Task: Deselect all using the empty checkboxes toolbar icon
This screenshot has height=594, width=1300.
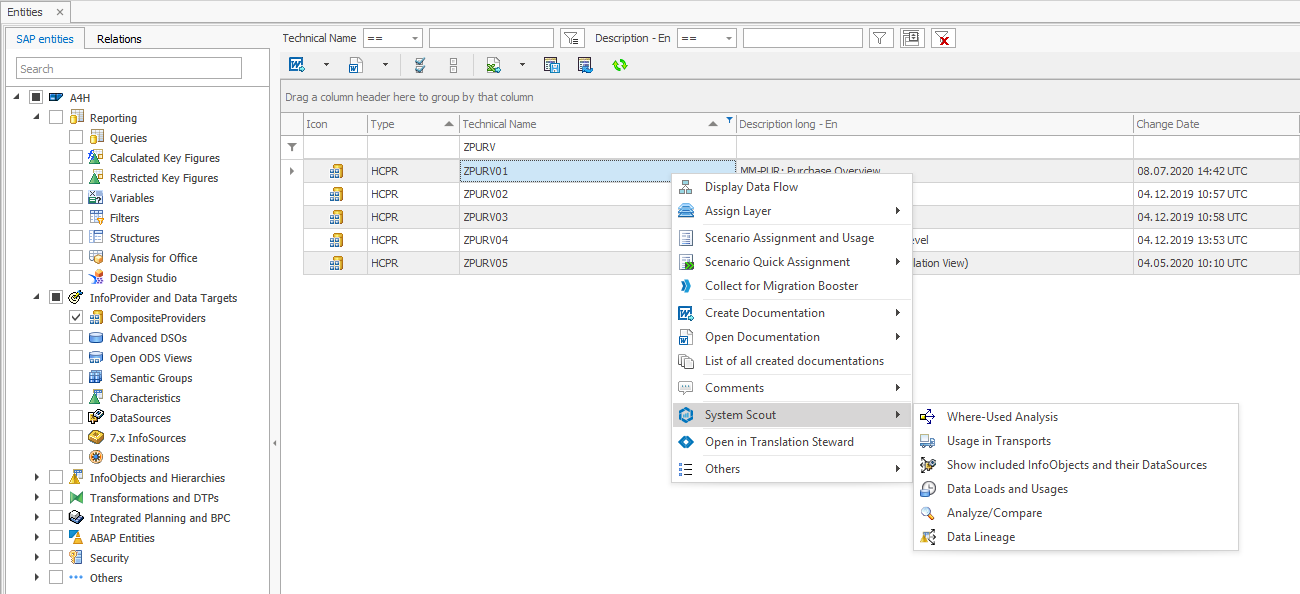Action: coord(453,65)
